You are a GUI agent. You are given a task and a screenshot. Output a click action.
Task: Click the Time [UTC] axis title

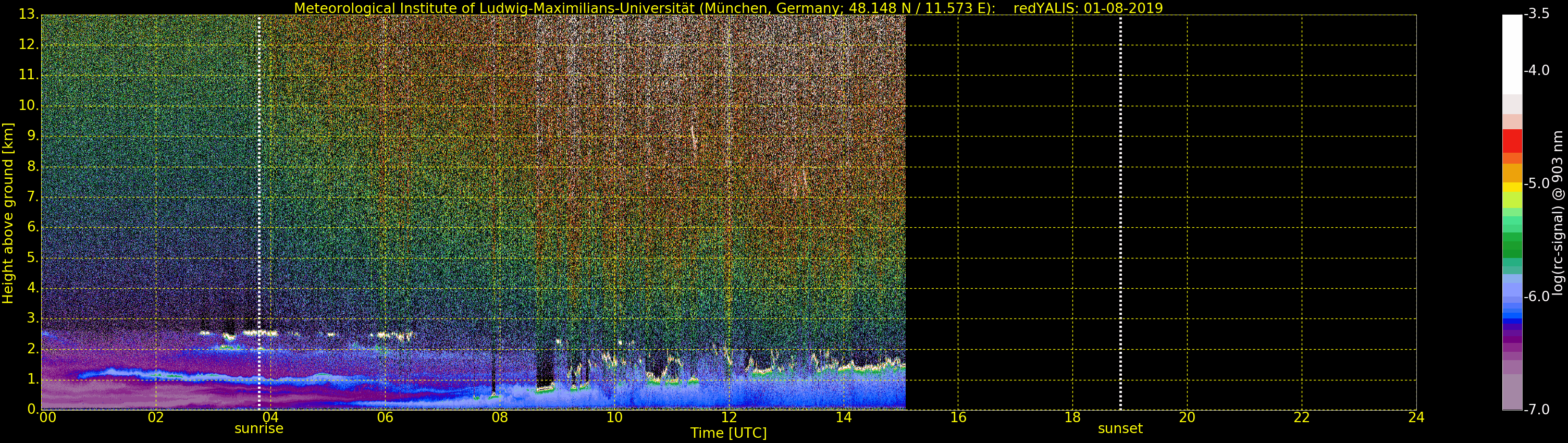coord(728,433)
